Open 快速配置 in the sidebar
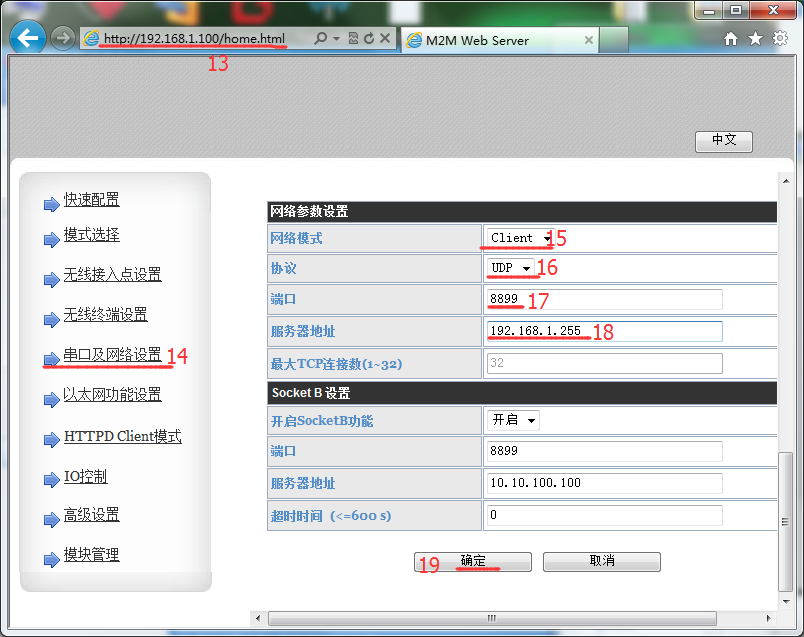This screenshot has width=804, height=637. click(91, 200)
